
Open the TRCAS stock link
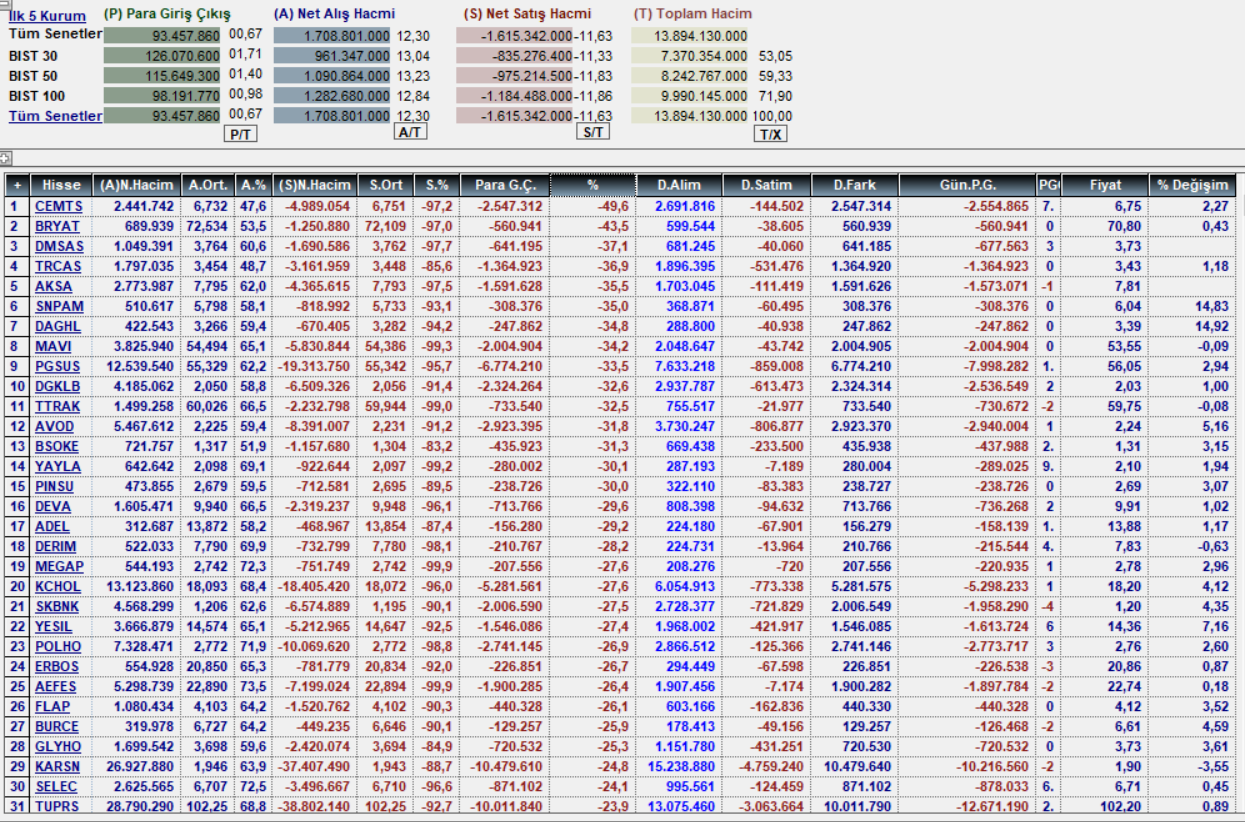58,266
